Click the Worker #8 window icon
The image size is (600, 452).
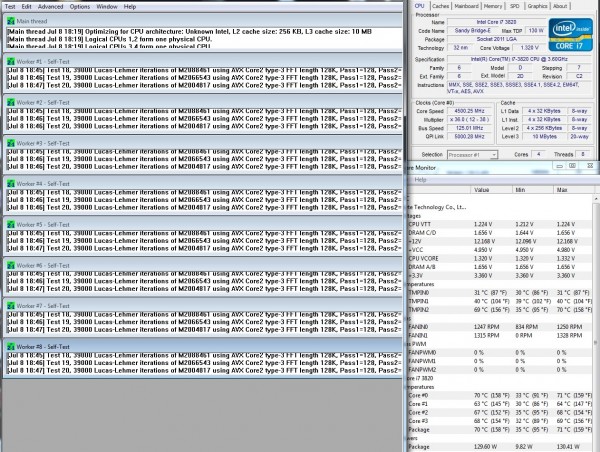coord(11,347)
